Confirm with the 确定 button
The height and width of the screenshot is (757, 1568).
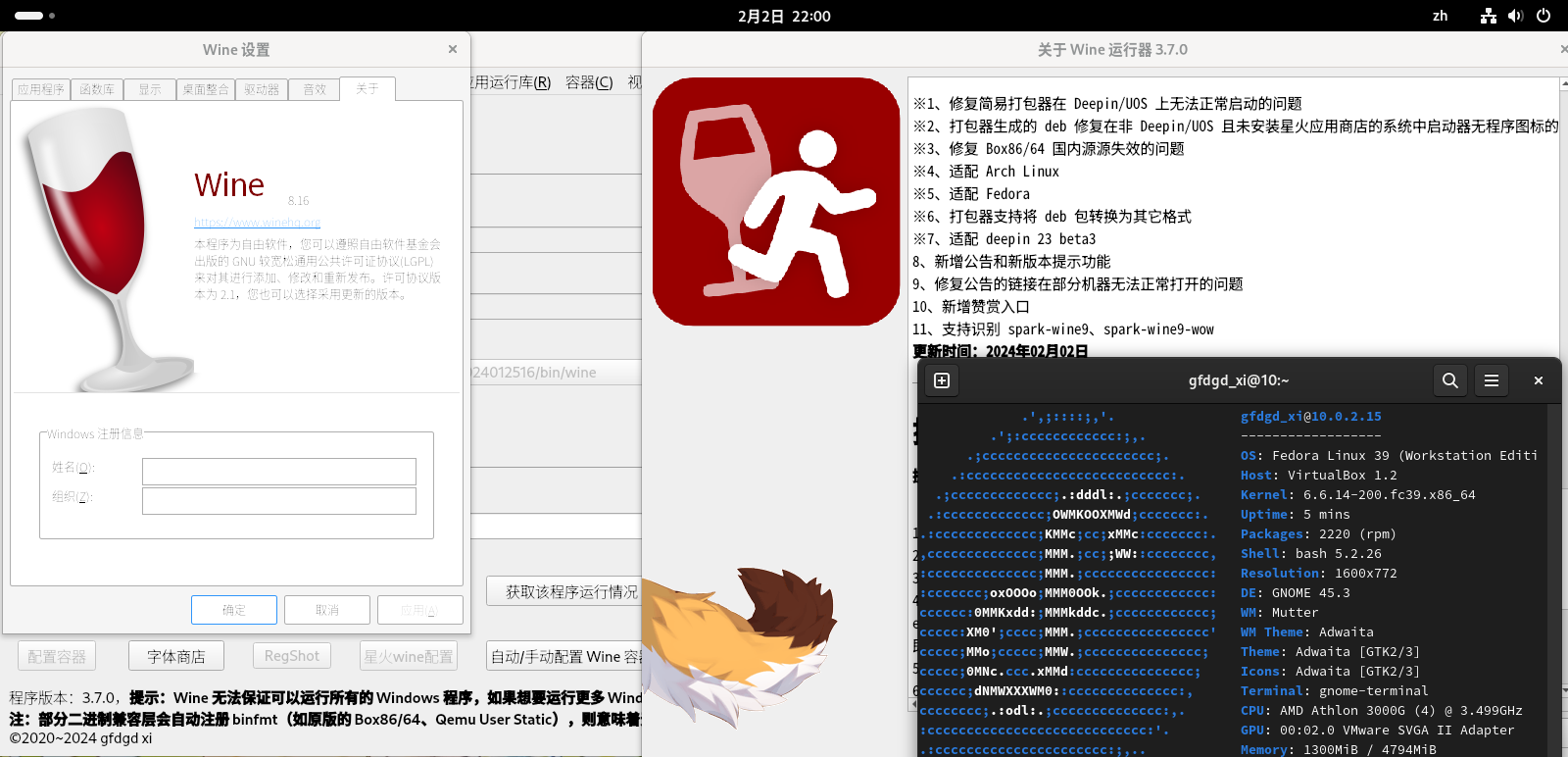click(234, 610)
